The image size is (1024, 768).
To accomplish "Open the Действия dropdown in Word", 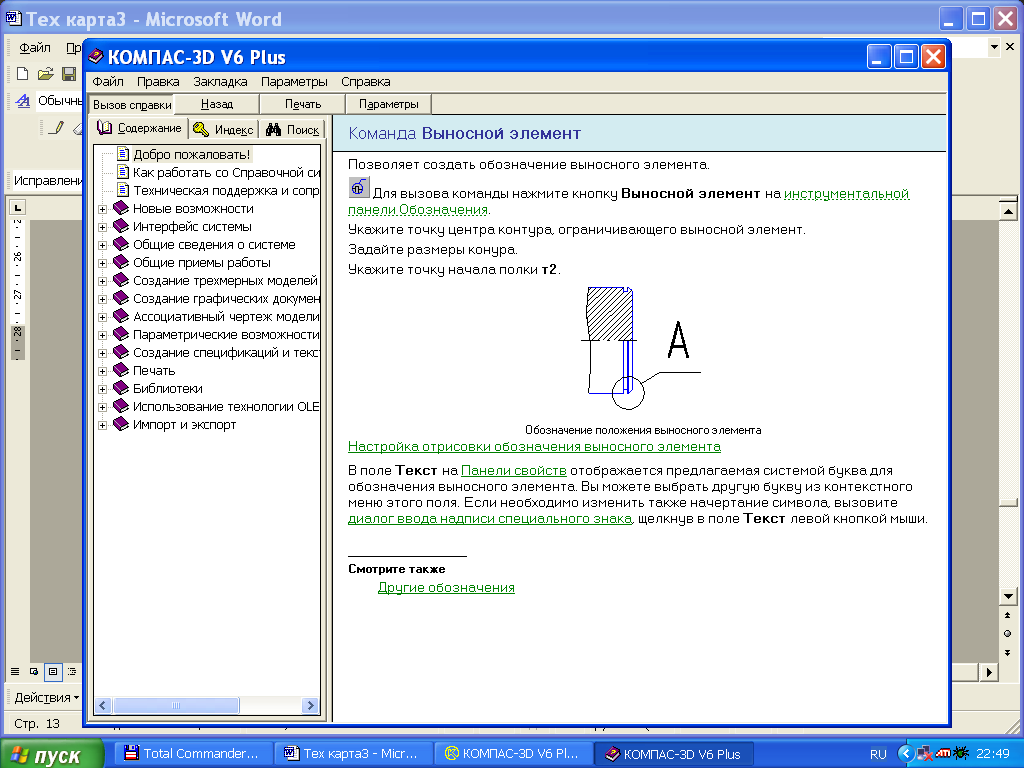I will click(x=46, y=697).
